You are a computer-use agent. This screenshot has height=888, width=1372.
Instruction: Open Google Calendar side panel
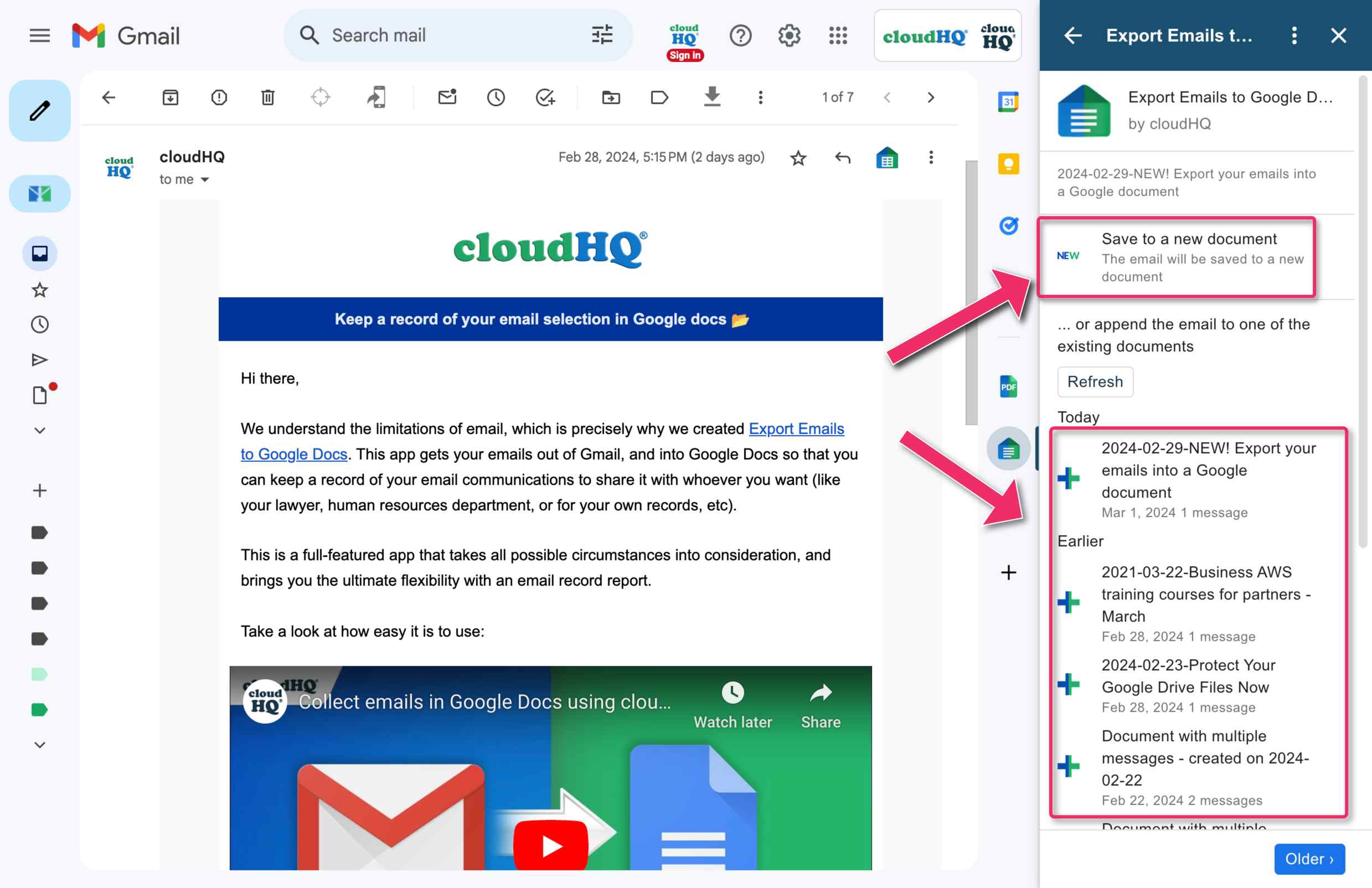(x=1008, y=102)
